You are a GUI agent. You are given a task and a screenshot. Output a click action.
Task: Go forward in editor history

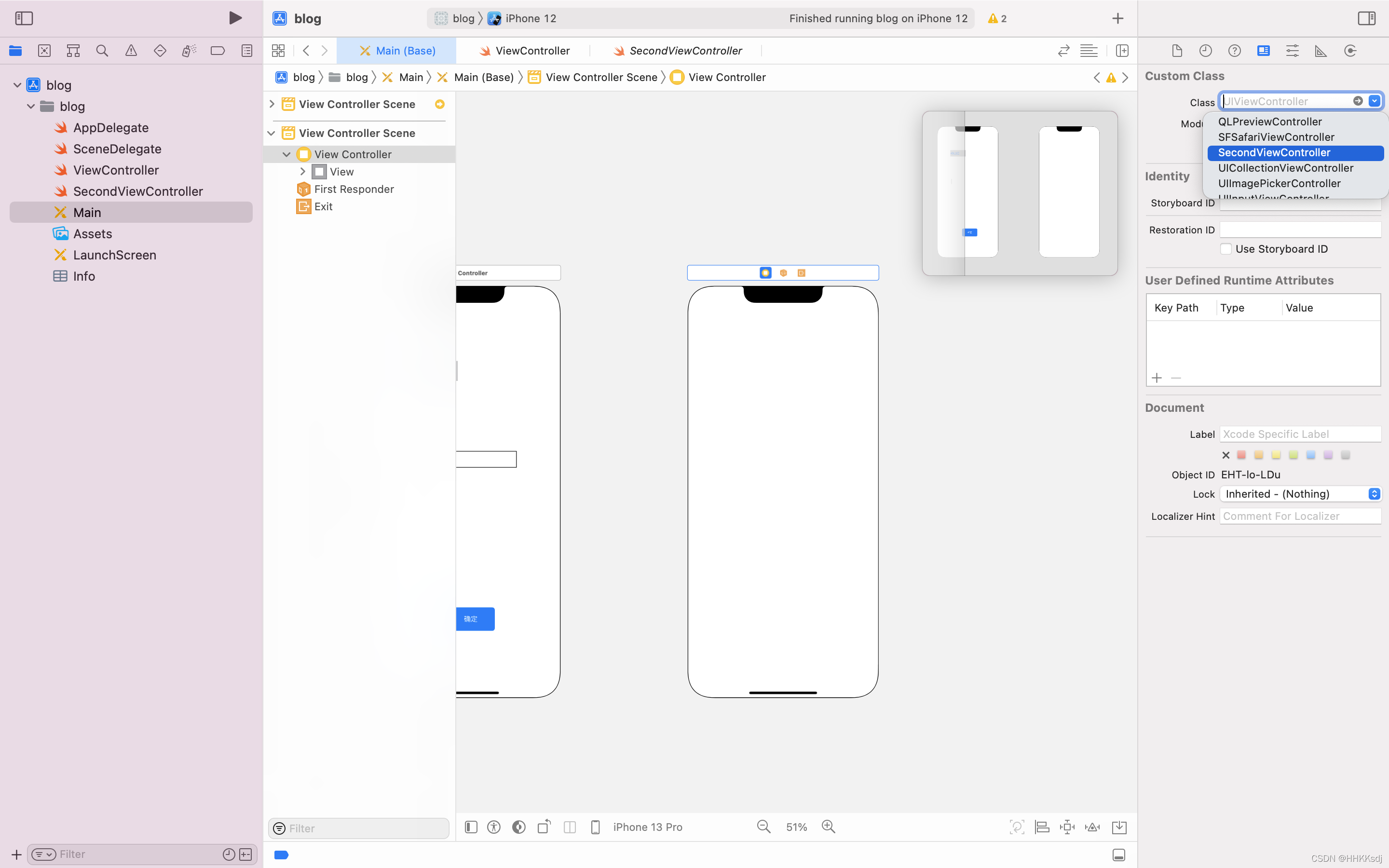point(324,51)
